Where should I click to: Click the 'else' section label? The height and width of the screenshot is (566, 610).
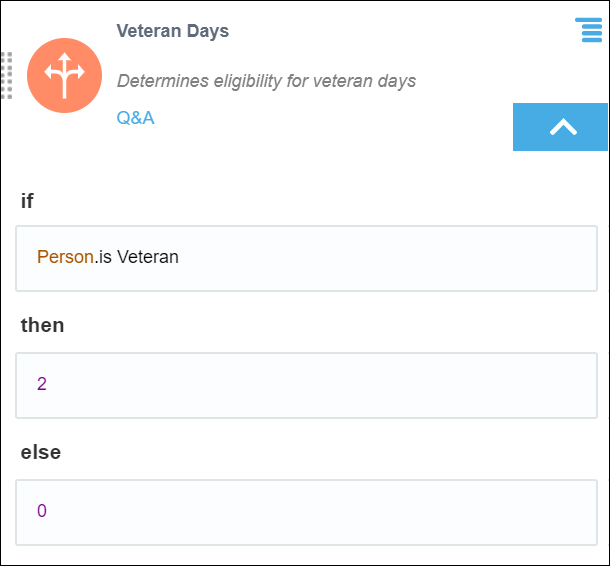click(41, 452)
